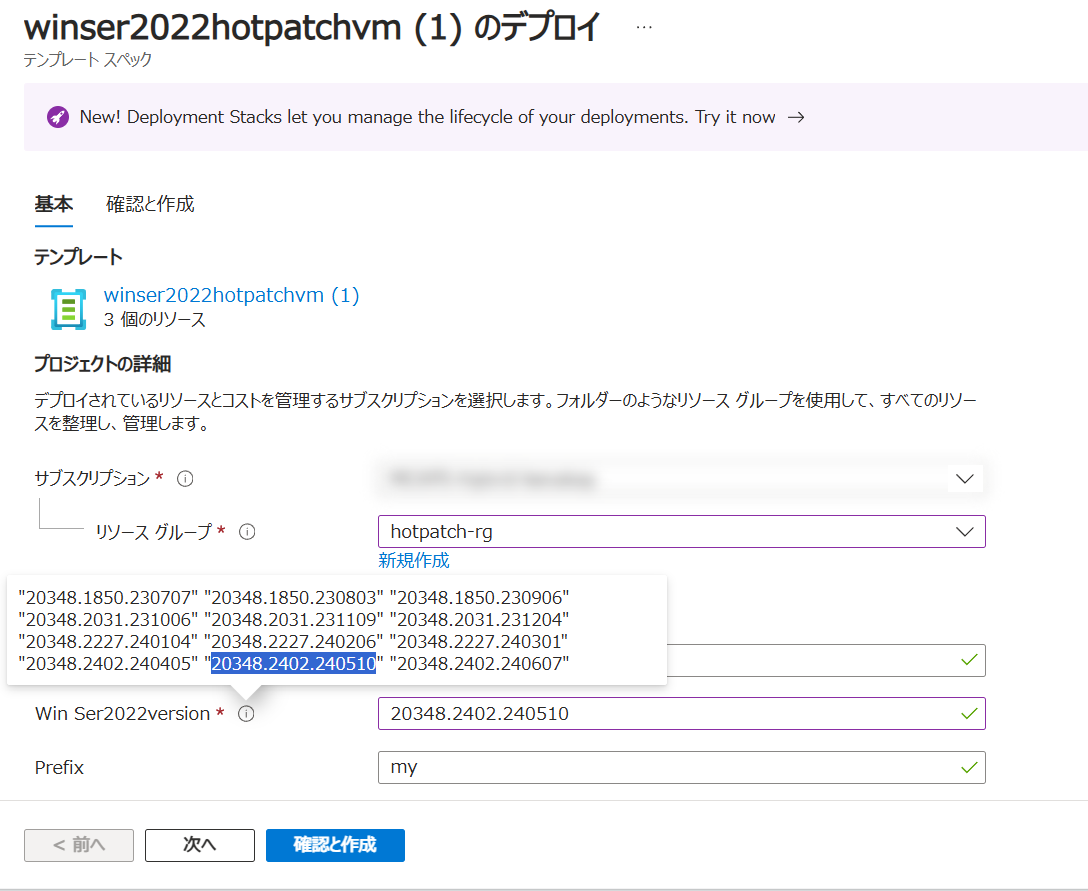Click version "20348.2227.240206" in the tooltip
The height and width of the screenshot is (891, 1088).
click(294, 642)
